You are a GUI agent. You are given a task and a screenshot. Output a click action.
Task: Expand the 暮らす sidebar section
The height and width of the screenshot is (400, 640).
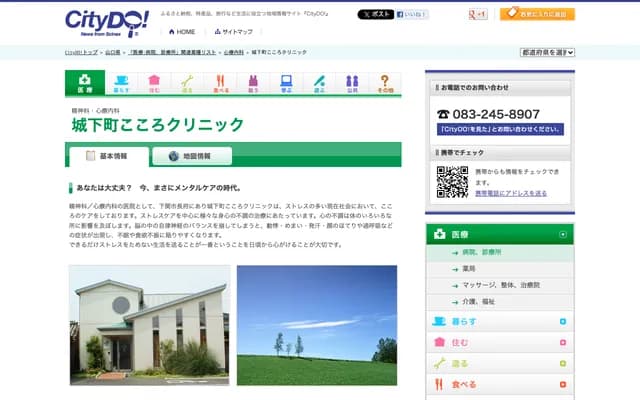563,322
